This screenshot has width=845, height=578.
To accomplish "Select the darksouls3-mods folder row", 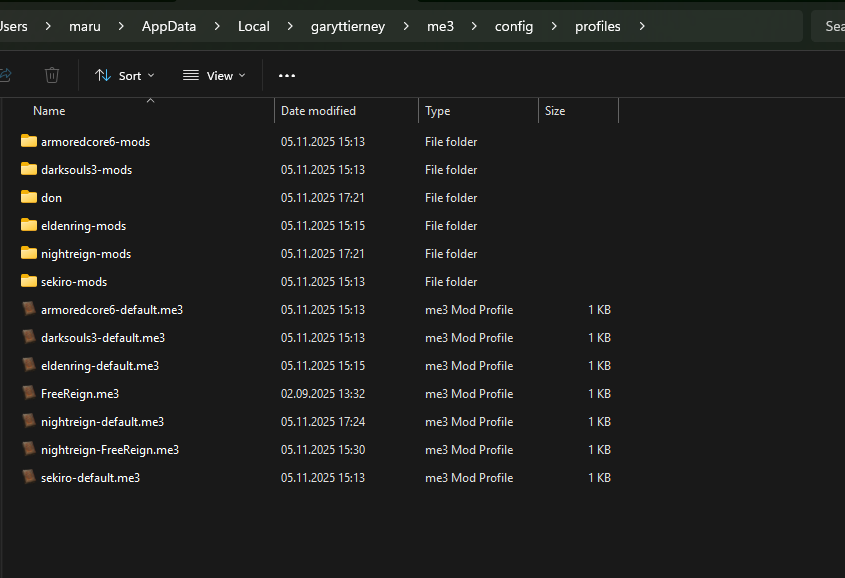I will [x=86, y=169].
